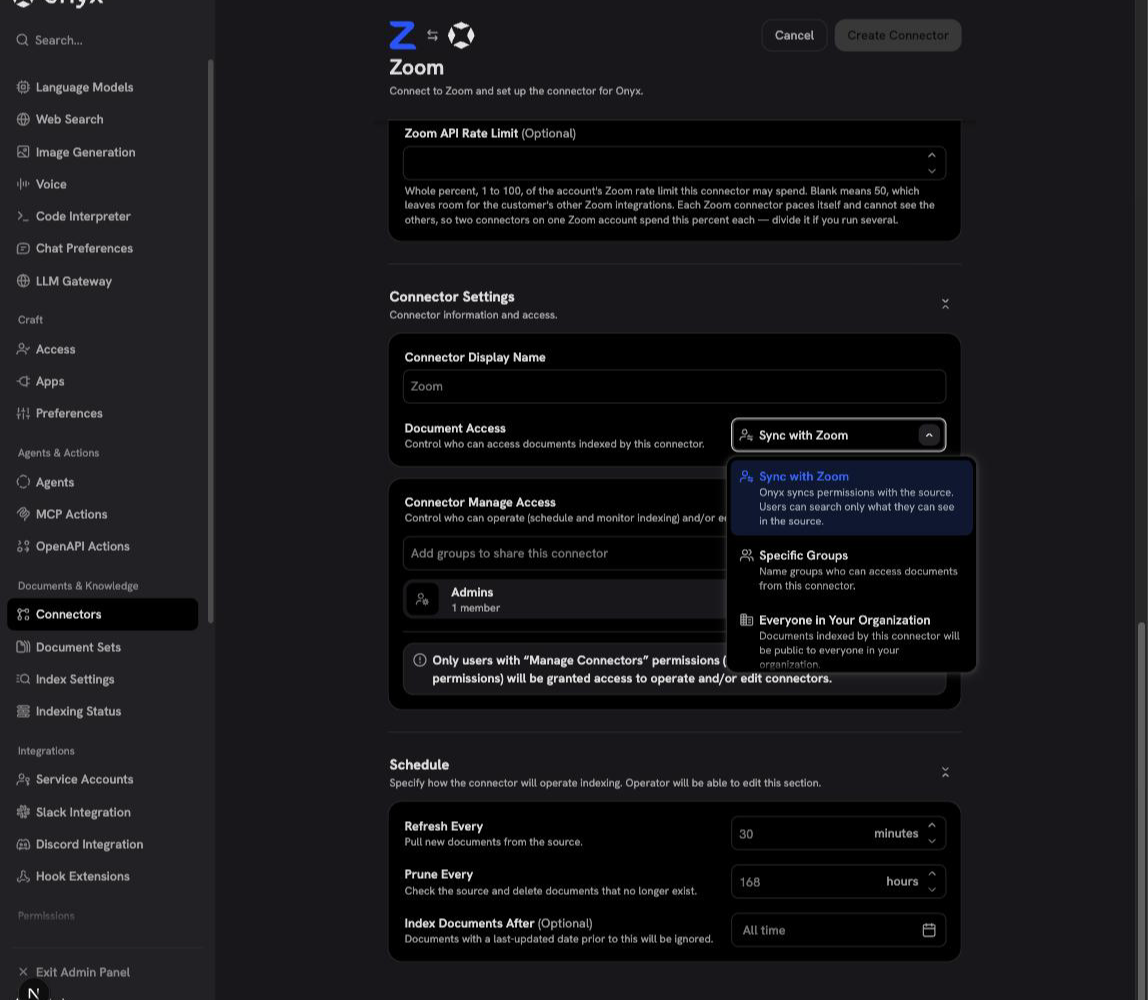Viewport: 1148px width, 1000px height.
Task: Click MCP Actions icon
Action: click(x=23, y=515)
